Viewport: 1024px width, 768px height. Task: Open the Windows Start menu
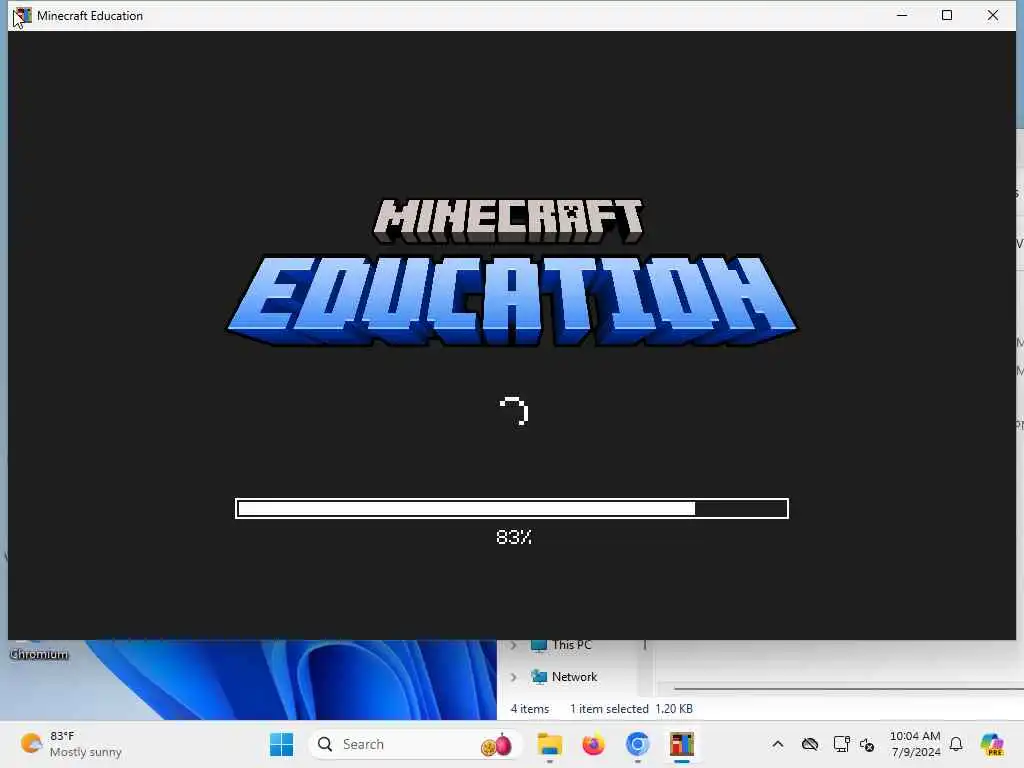(x=281, y=744)
